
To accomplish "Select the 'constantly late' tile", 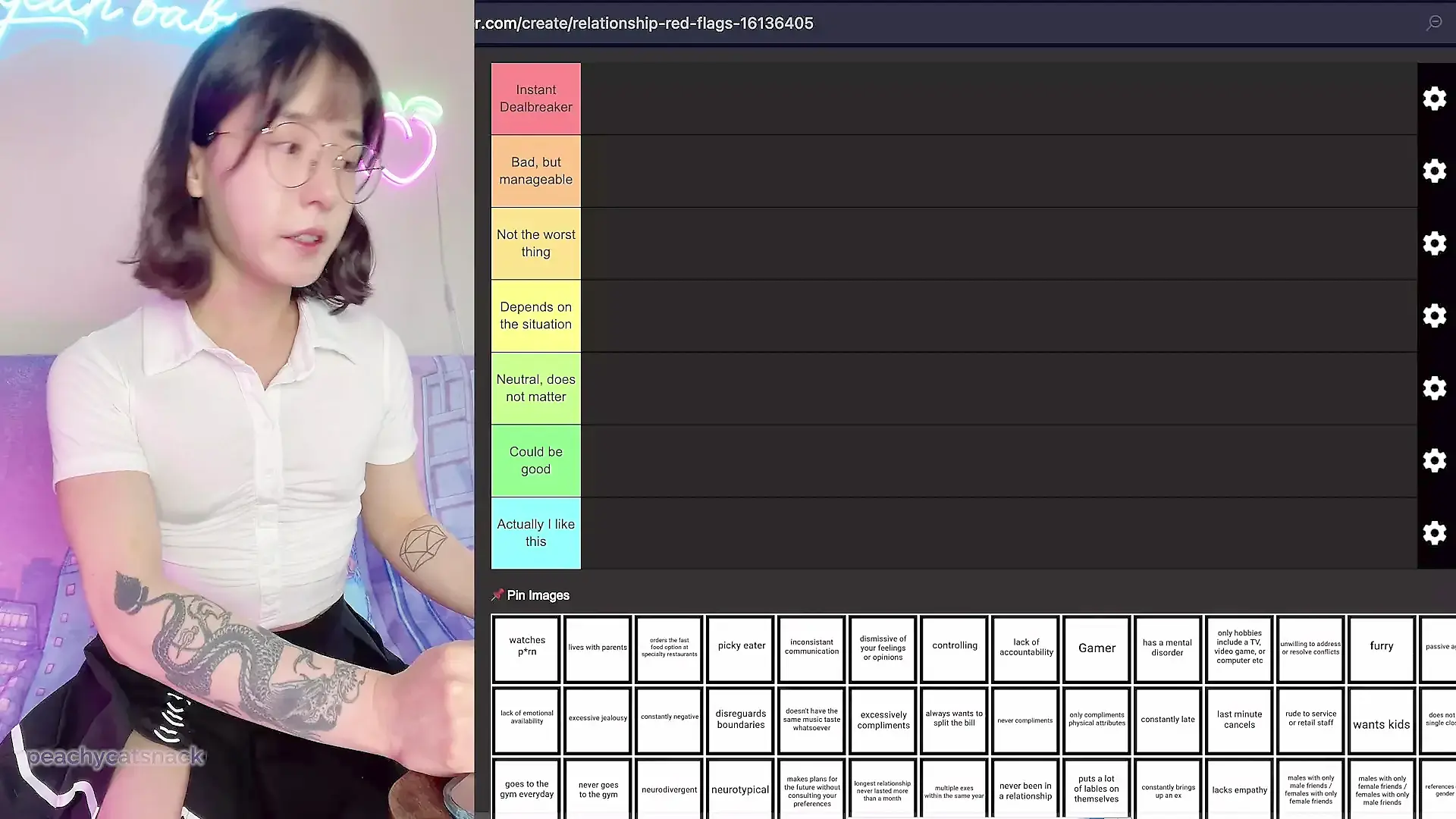I will 1168,720.
